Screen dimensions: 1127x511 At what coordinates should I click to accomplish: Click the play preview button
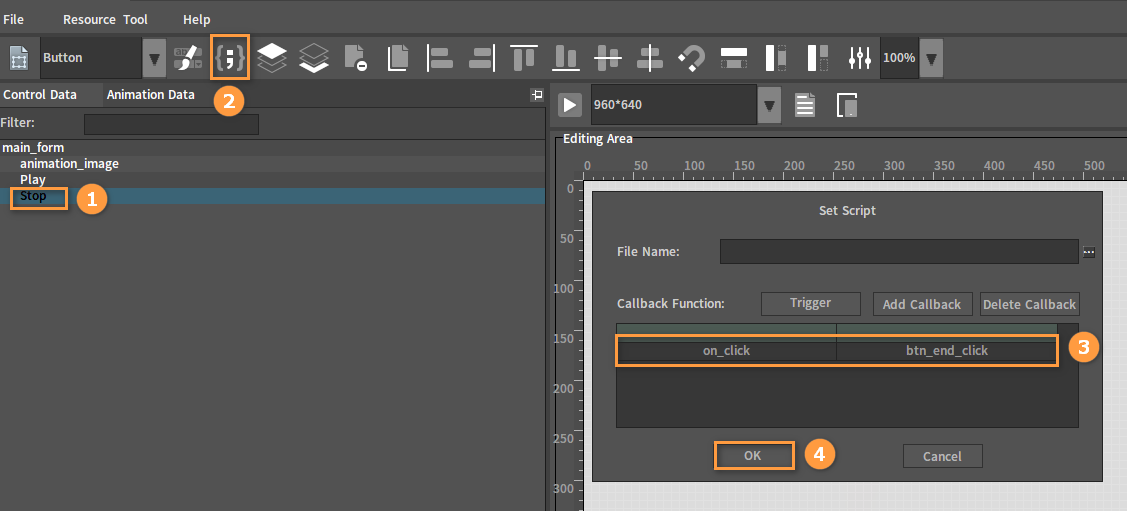(x=570, y=105)
